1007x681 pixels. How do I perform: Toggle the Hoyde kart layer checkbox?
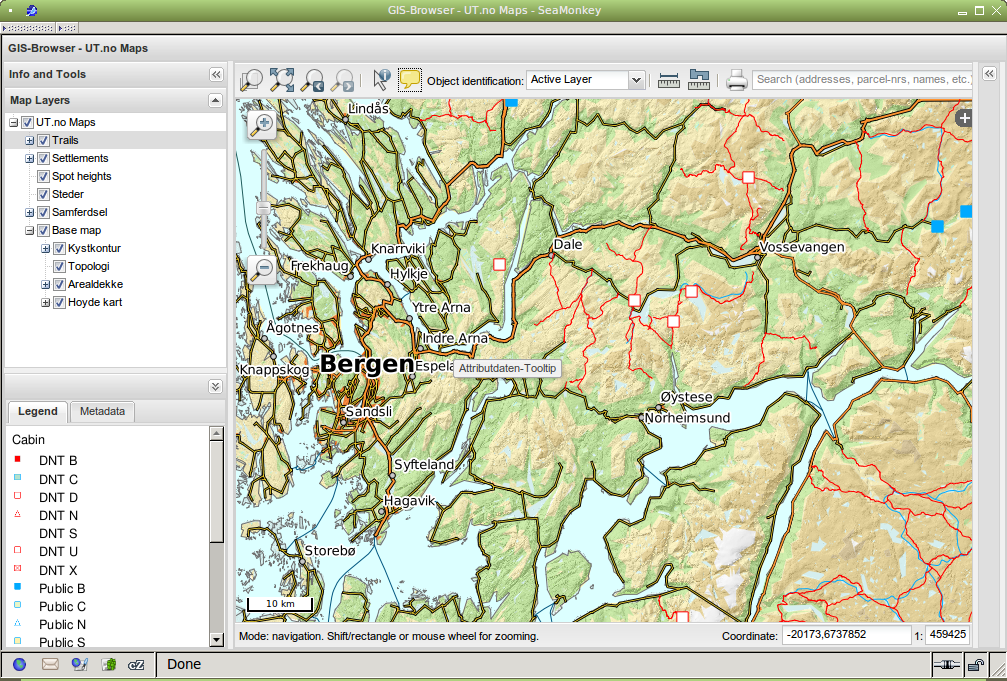click(x=60, y=302)
